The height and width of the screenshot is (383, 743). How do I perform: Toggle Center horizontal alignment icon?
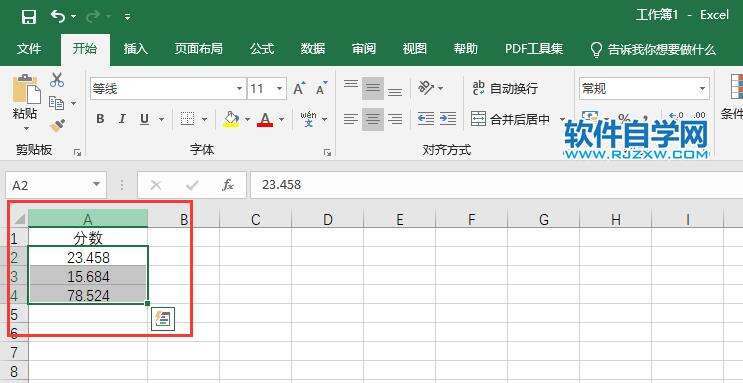pyautogui.click(x=373, y=119)
